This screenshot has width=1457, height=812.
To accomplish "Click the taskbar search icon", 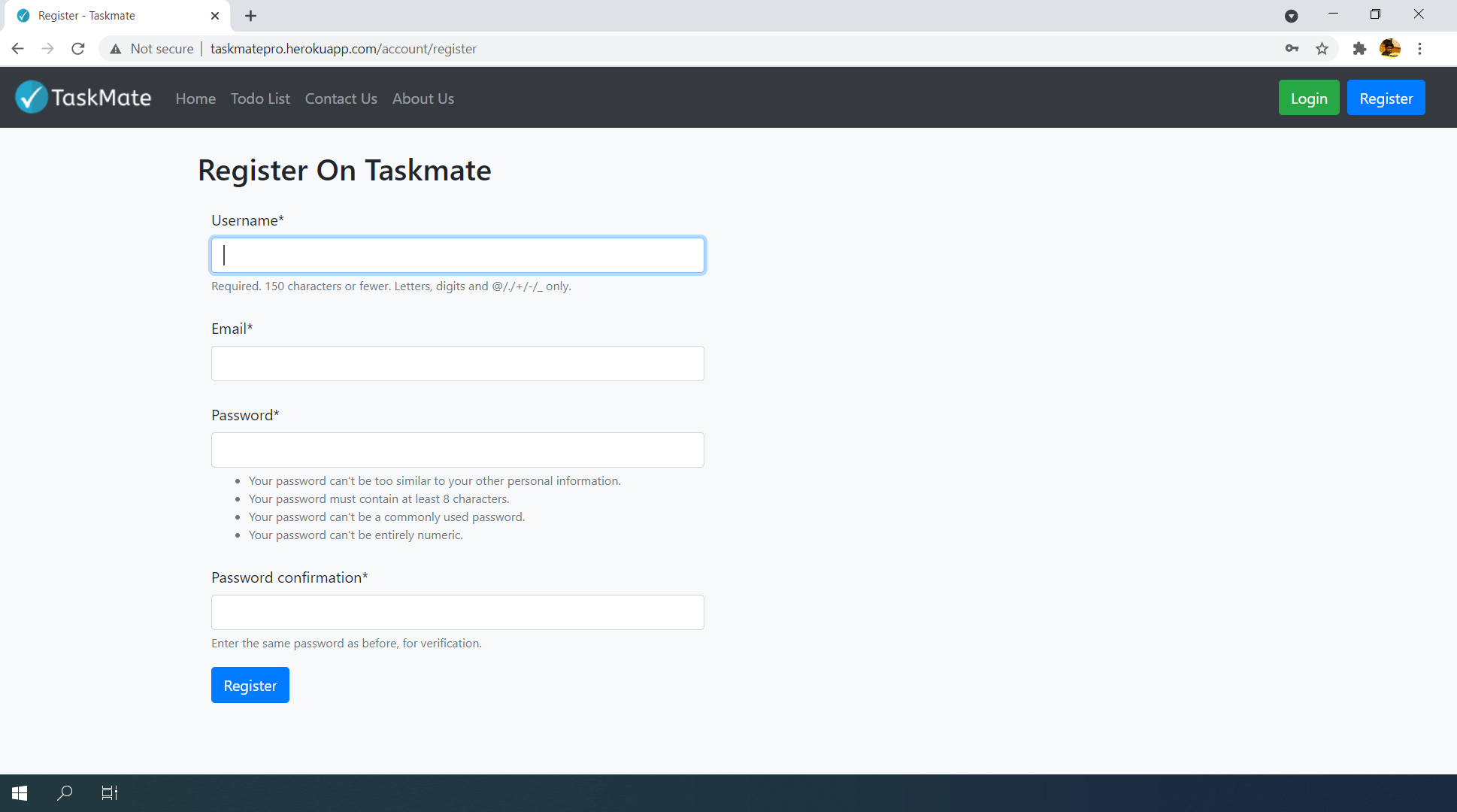I will click(65, 792).
